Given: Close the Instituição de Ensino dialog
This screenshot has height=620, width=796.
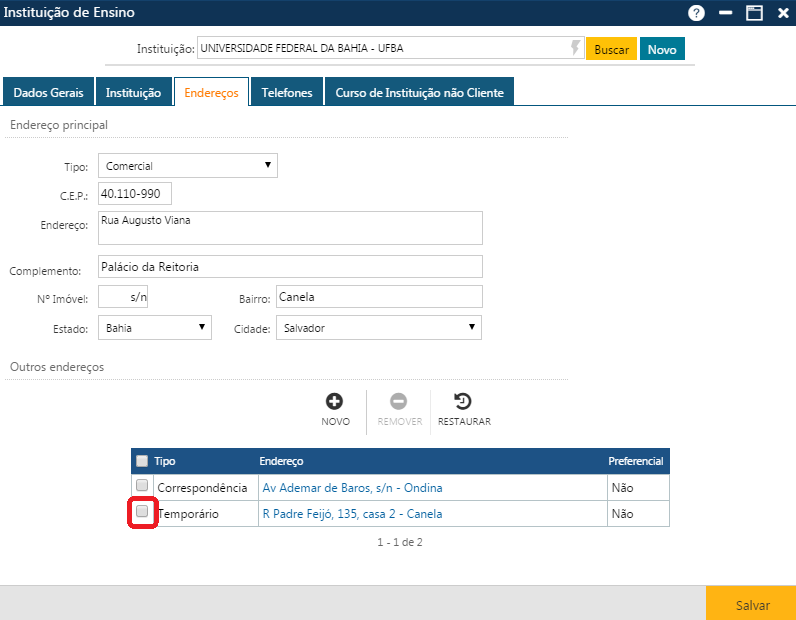Looking at the screenshot, I should pyautogui.click(x=782, y=13).
